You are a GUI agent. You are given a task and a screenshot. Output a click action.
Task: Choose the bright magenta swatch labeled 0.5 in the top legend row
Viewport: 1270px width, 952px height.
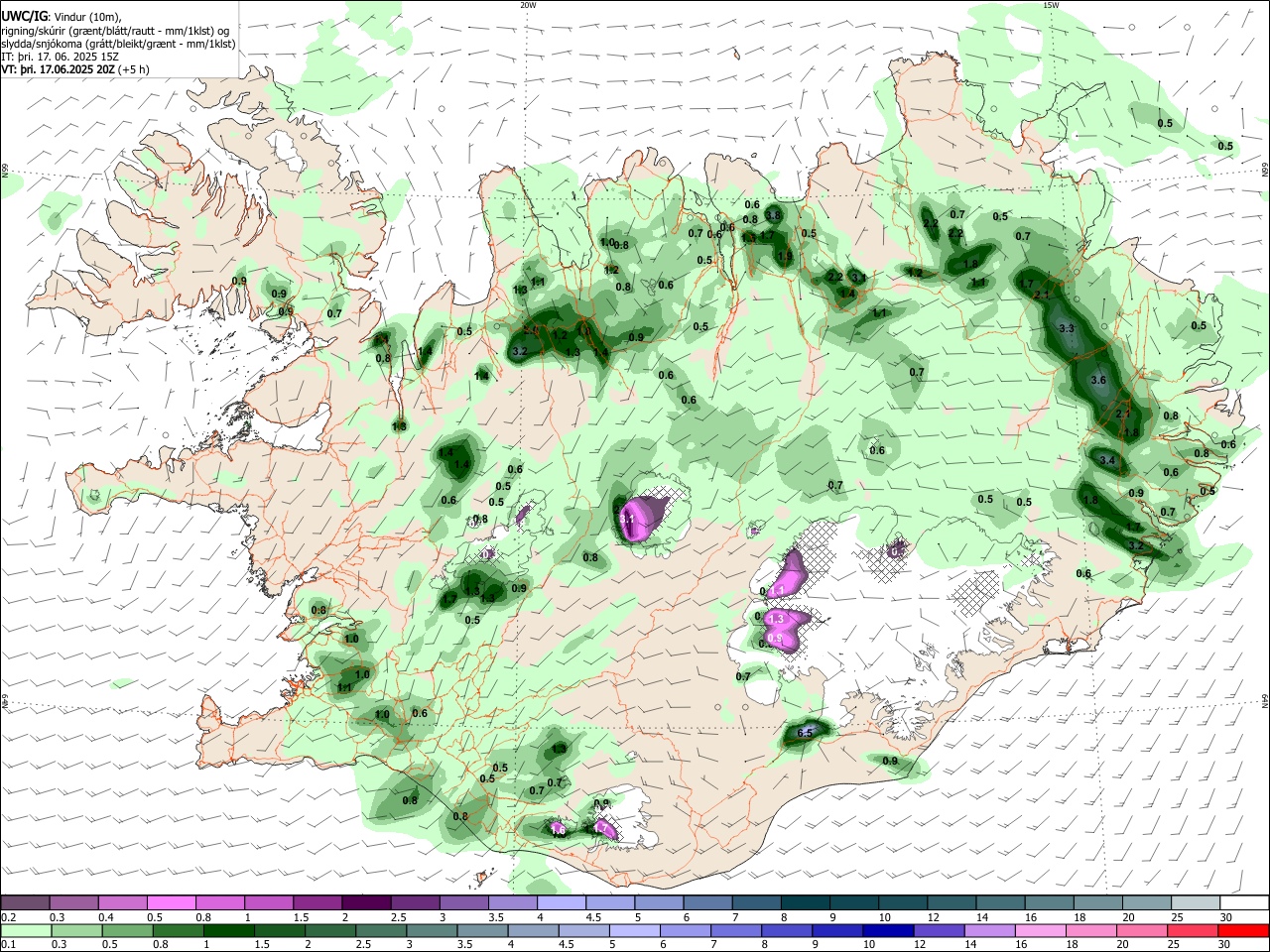coord(171,902)
